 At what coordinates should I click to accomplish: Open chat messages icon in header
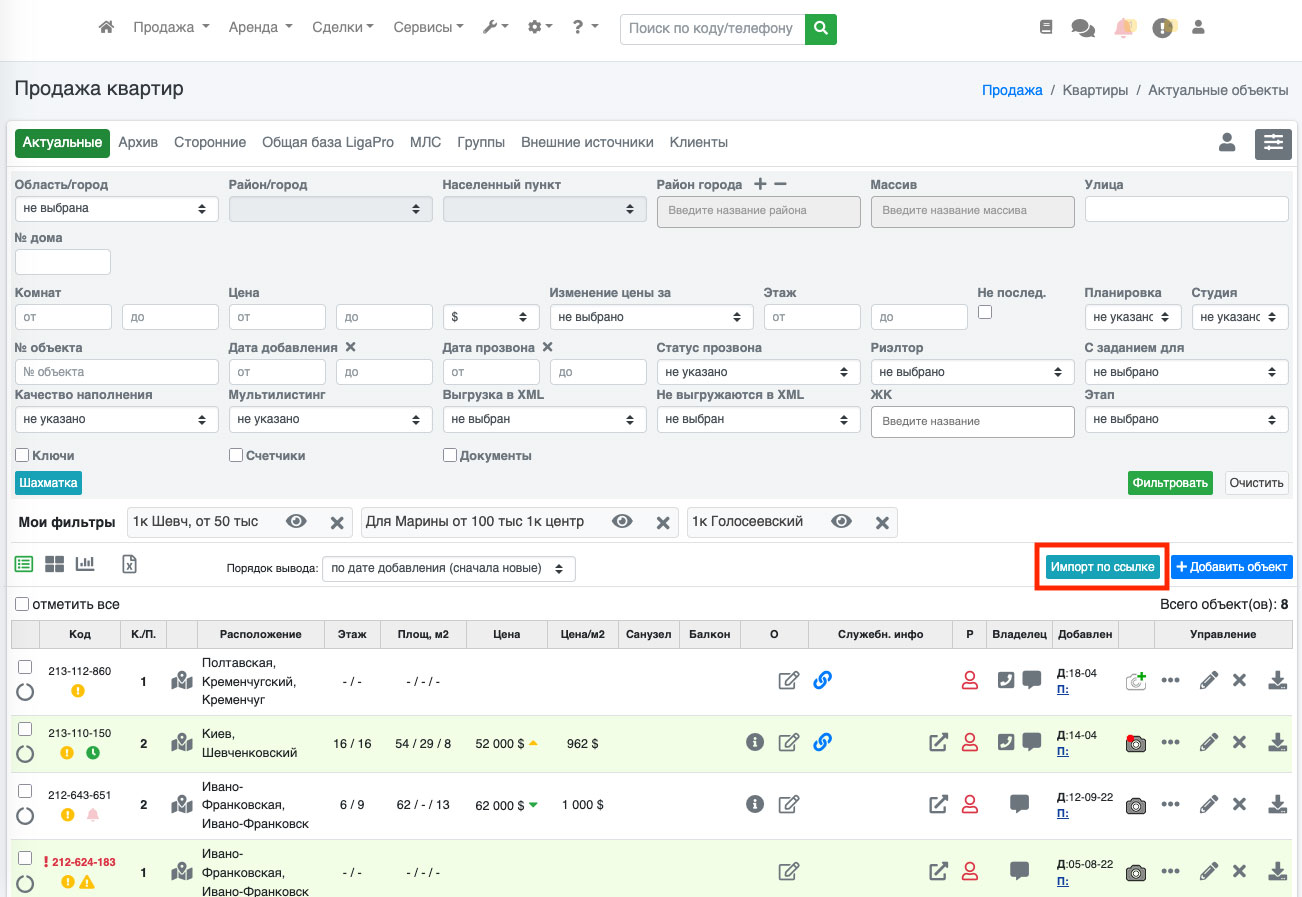(1083, 28)
